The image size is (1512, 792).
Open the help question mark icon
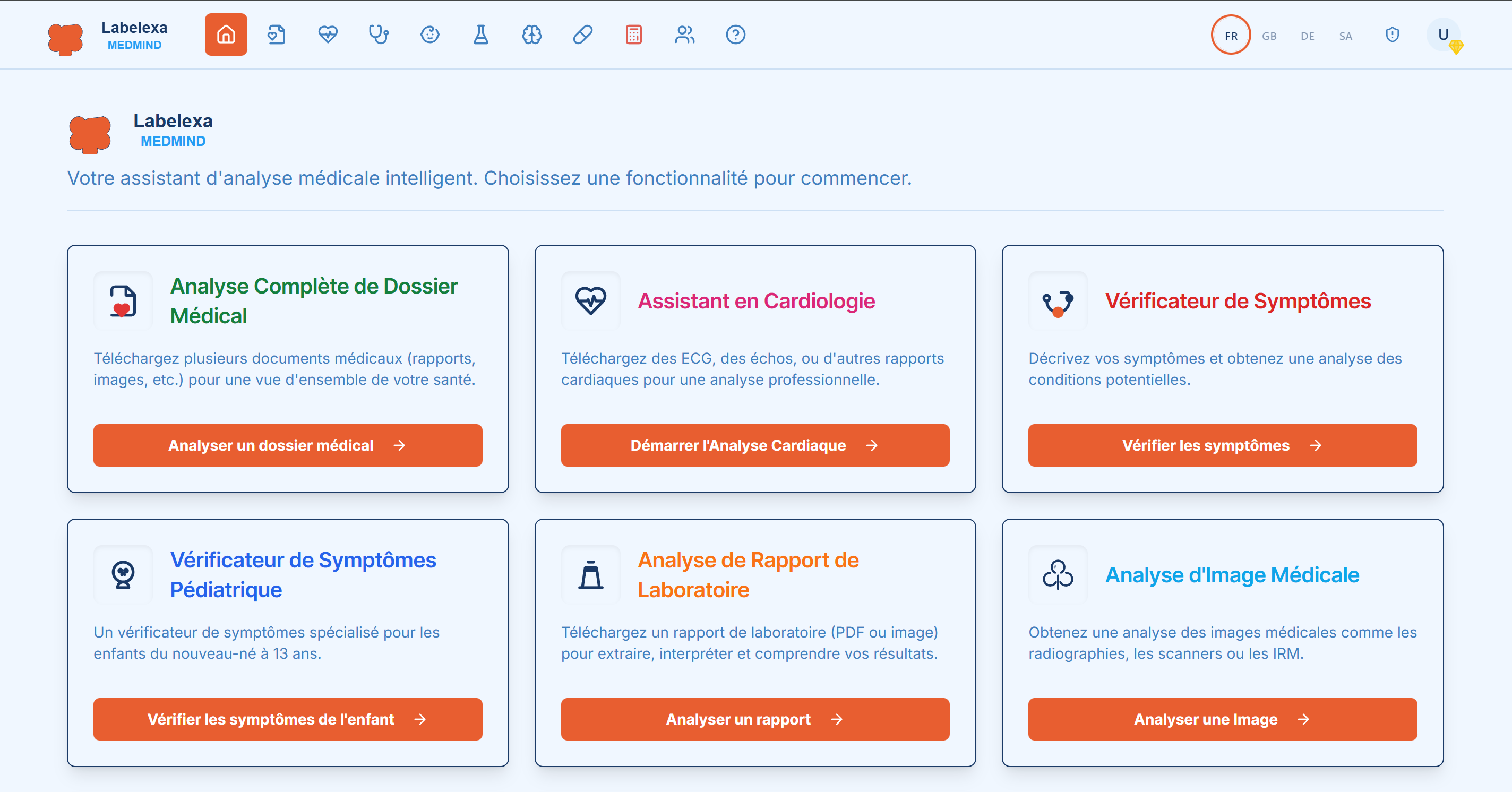click(x=735, y=35)
